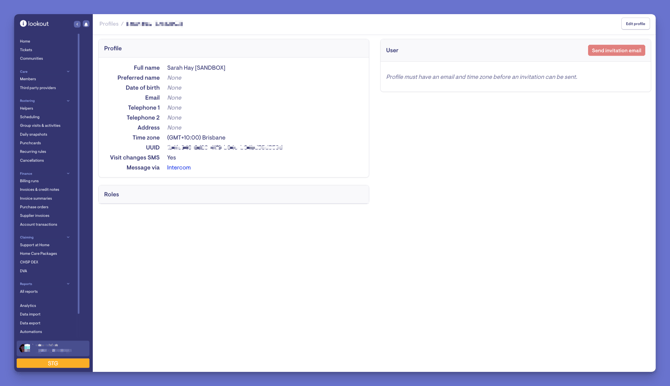Screen dimensions: 670x386
Task: Open Daily snapshots
Action: coord(33,135)
